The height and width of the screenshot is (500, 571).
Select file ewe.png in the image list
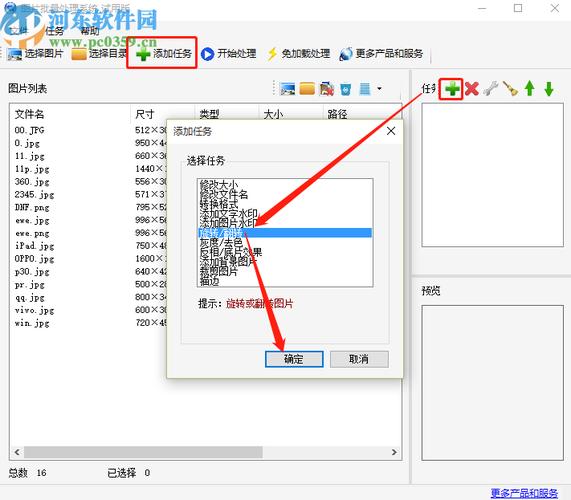pos(32,233)
